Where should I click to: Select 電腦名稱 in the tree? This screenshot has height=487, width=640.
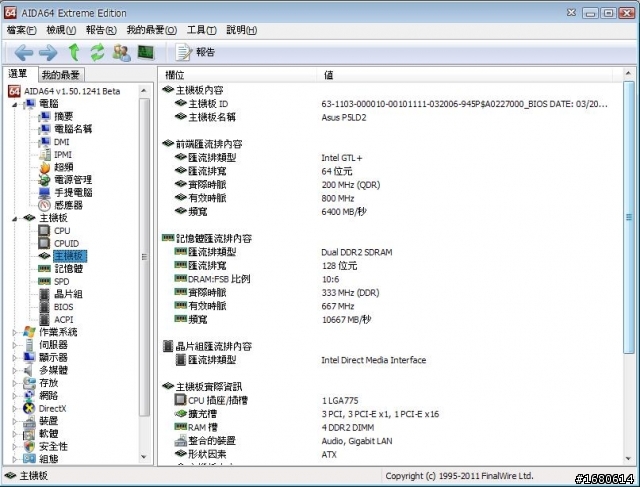click(x=73, y=129)
